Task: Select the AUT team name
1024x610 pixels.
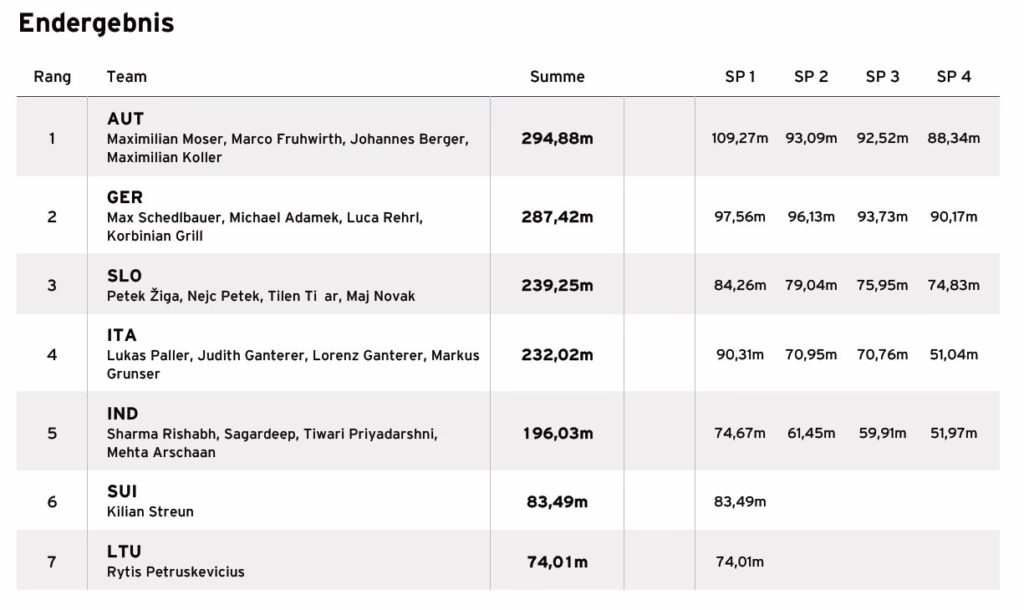Action: 125,119
